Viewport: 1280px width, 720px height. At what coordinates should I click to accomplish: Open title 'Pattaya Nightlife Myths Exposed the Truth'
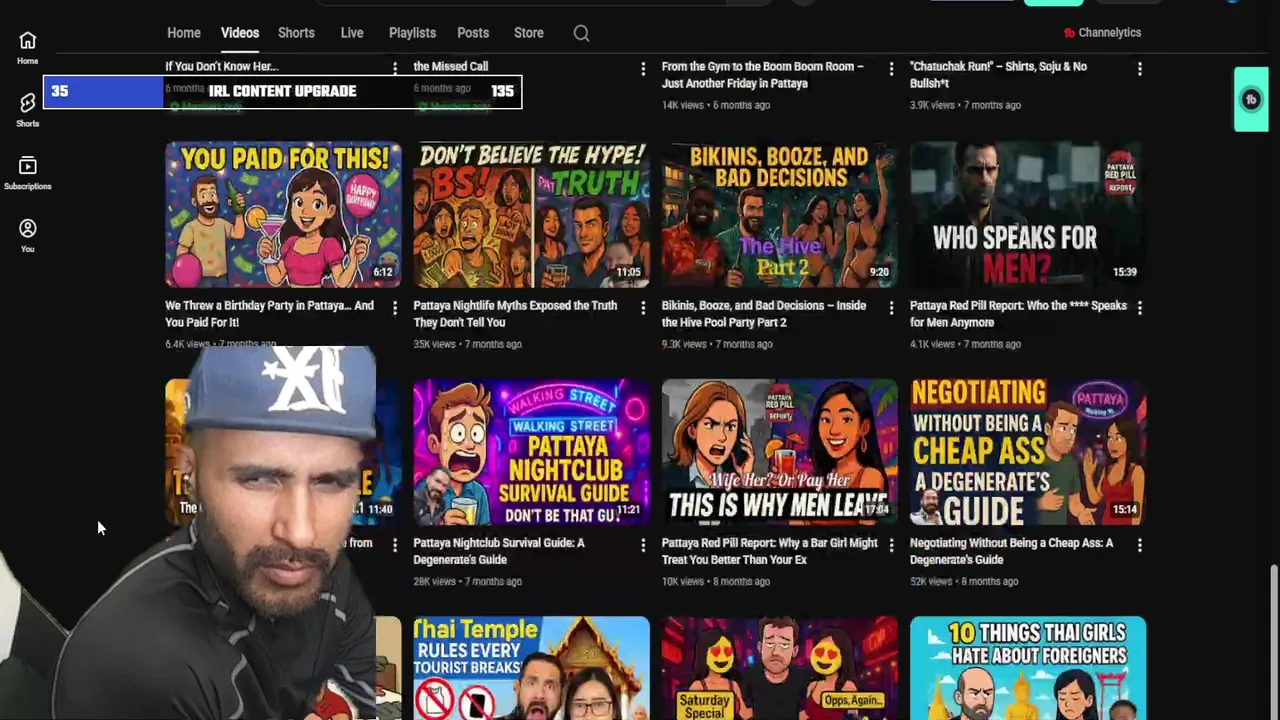click(515, 314)
